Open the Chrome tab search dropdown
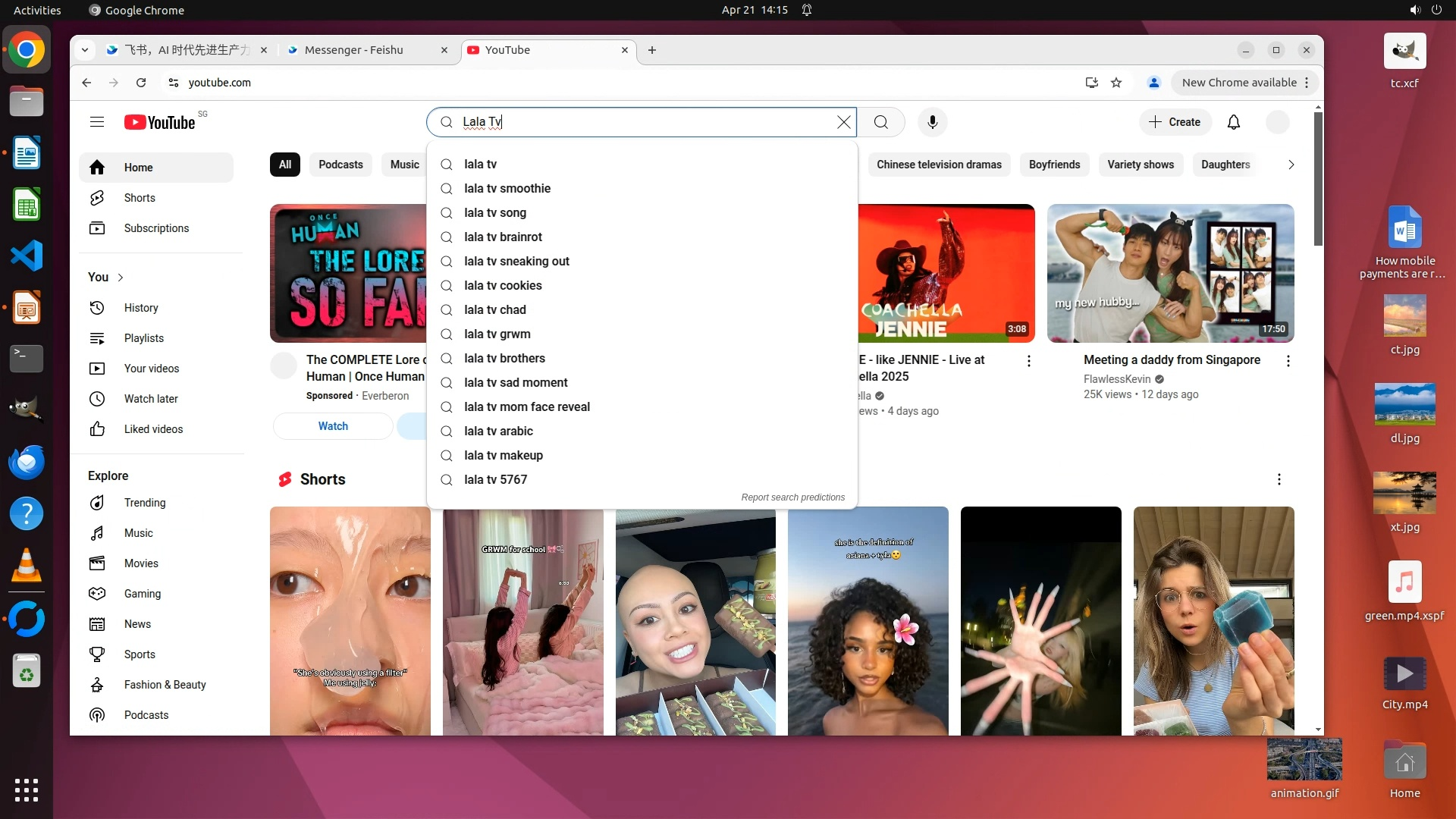 (x=85, y=50)
